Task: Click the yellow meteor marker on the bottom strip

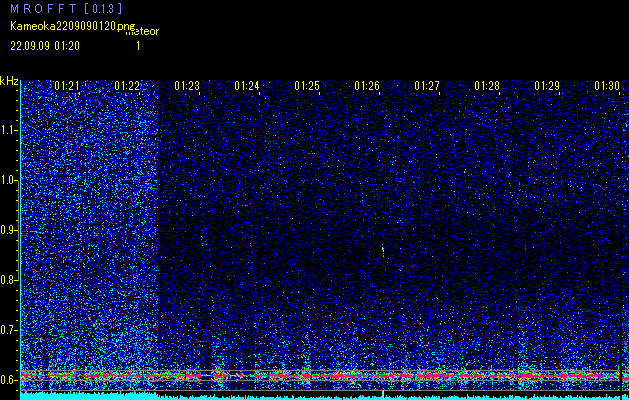Action: pyautogui.click(x=383, y=395)
